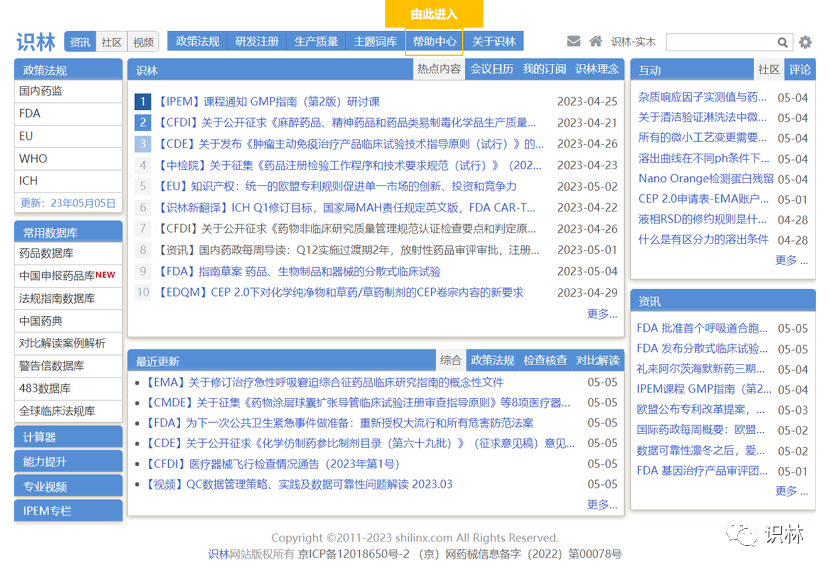Open hot item 9 FDA 指南草案 article
830x570 pixels.
tap(299, 272)
